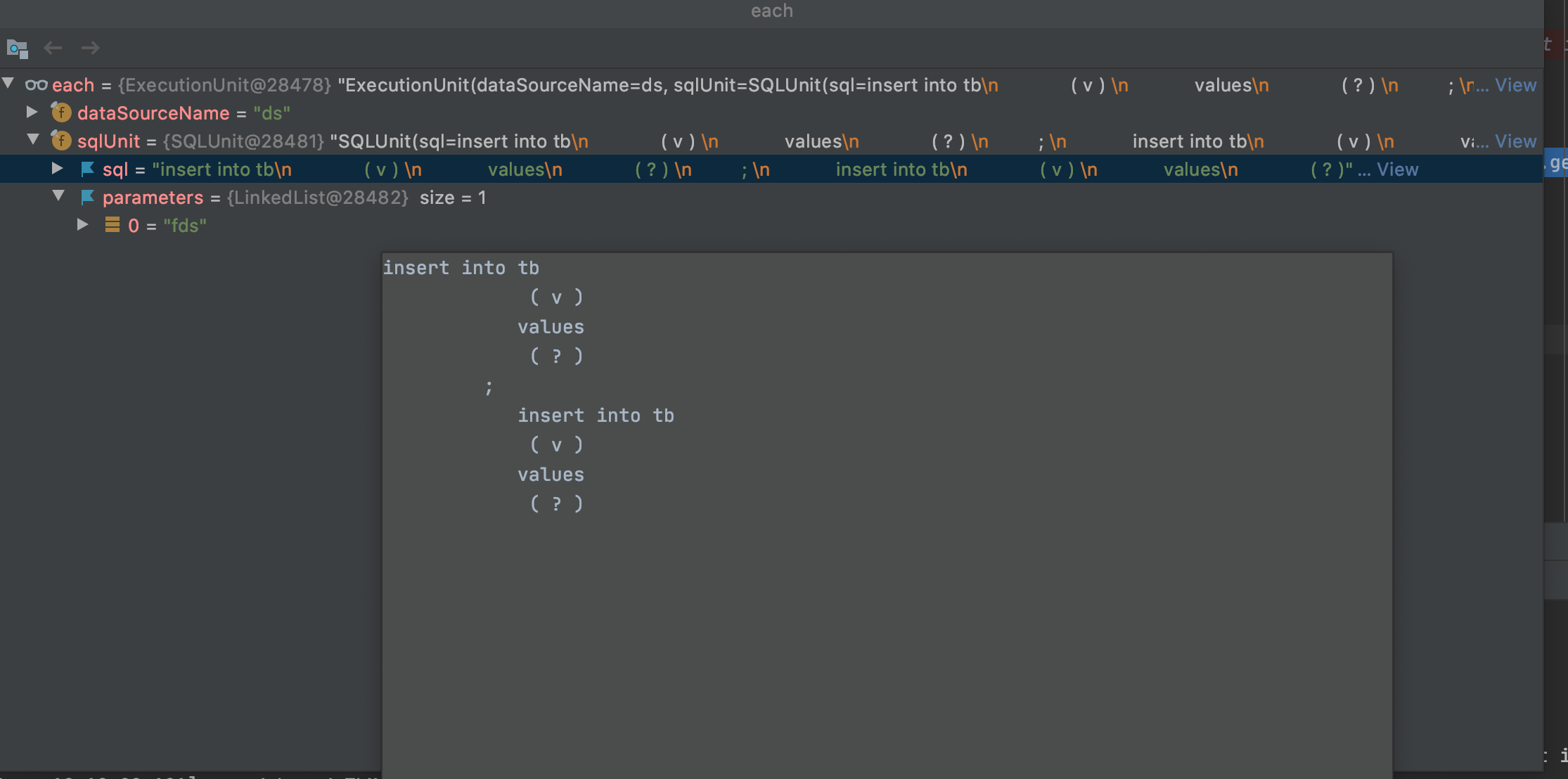Open View link on the each row
This screenshot has height=779, width=1568.
(1515, 84)
